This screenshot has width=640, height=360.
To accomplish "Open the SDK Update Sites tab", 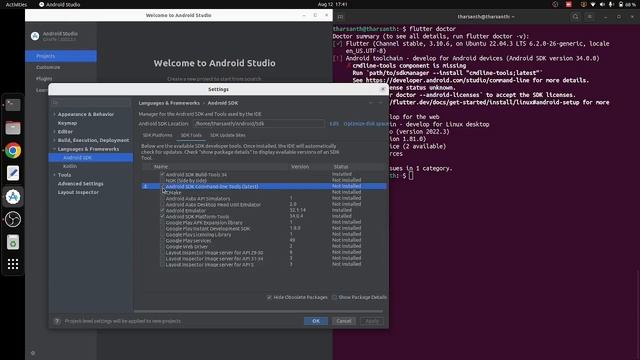I will click(228, 135).
